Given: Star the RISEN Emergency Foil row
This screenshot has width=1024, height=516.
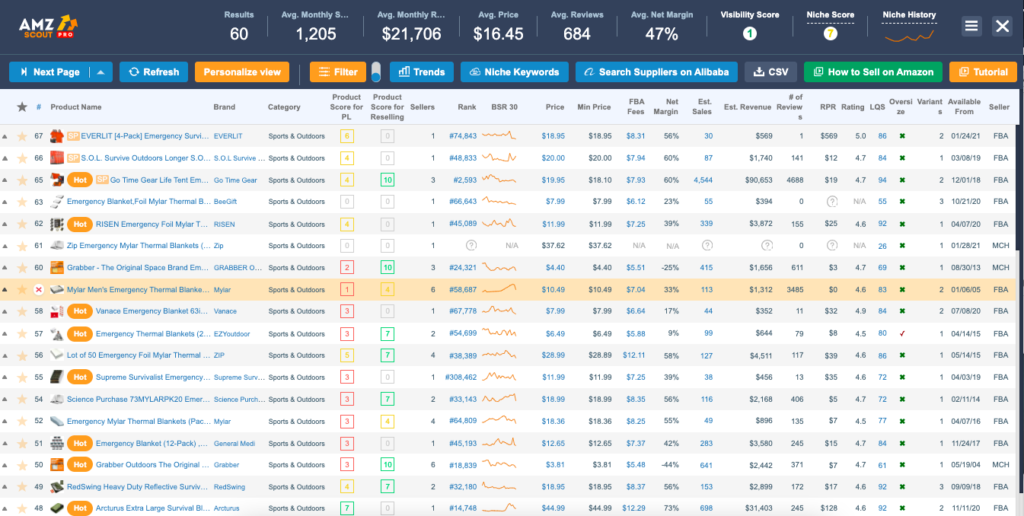Looking at the screenshot, I should 22,224.
